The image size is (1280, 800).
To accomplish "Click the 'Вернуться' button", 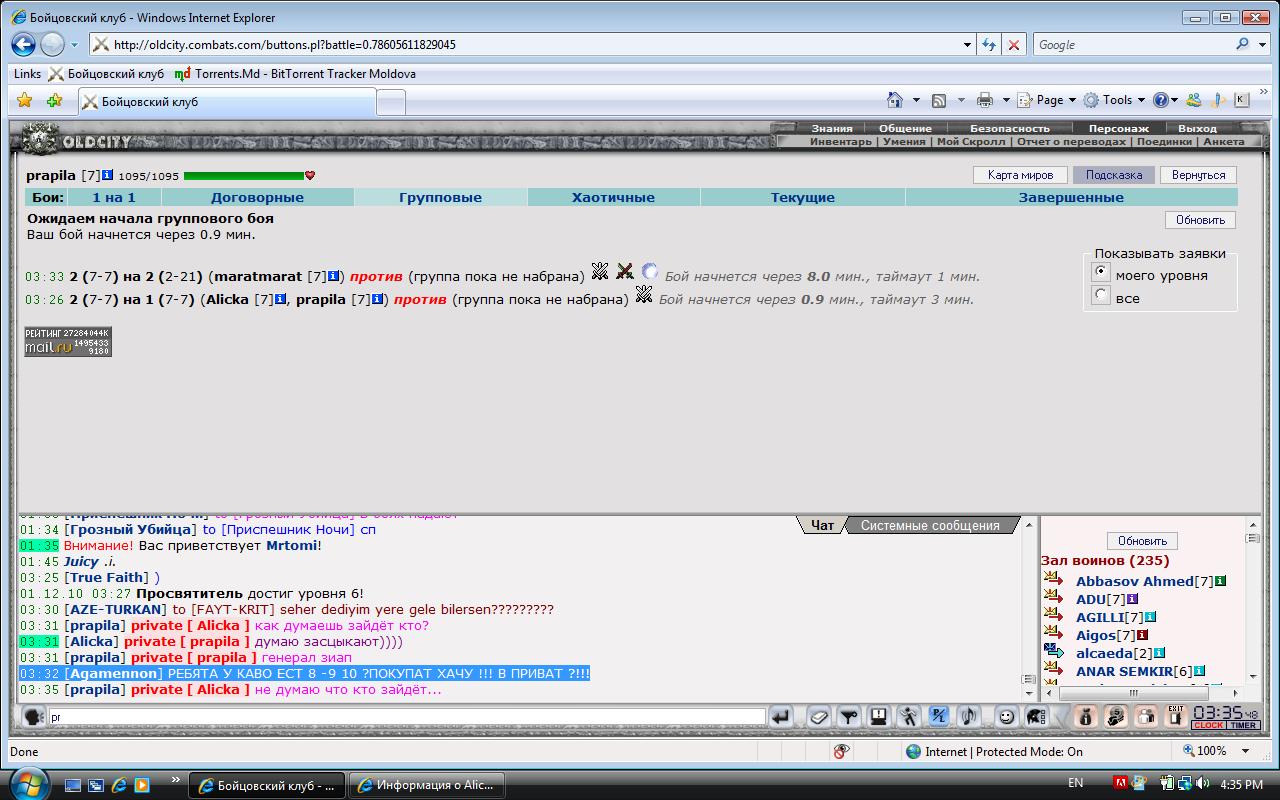I will (x=1198, y=175).
